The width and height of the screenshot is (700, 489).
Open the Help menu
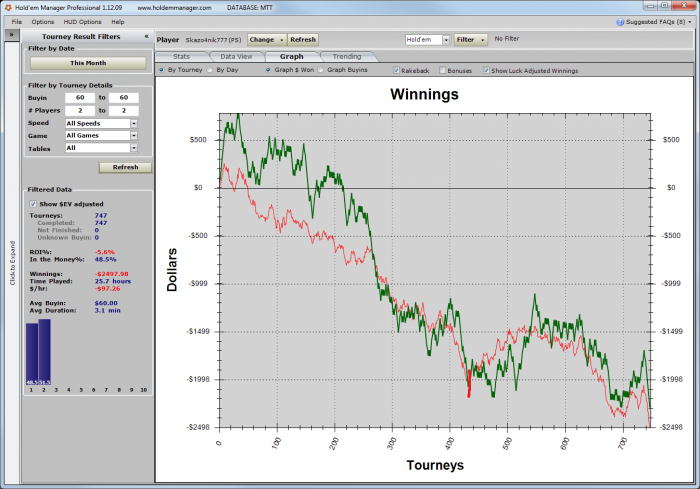tap(118, 22)
